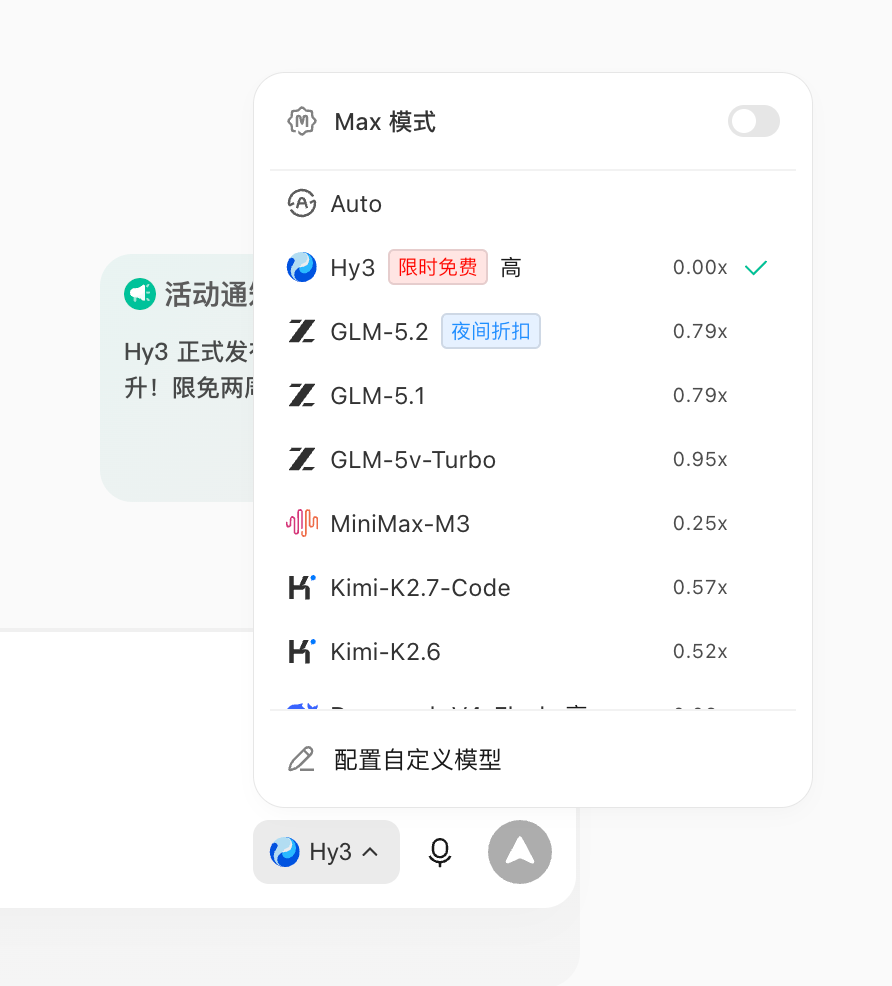Pick the MiniMax-M3 model
Screen dimensions: 892x986
click(532, 523)
